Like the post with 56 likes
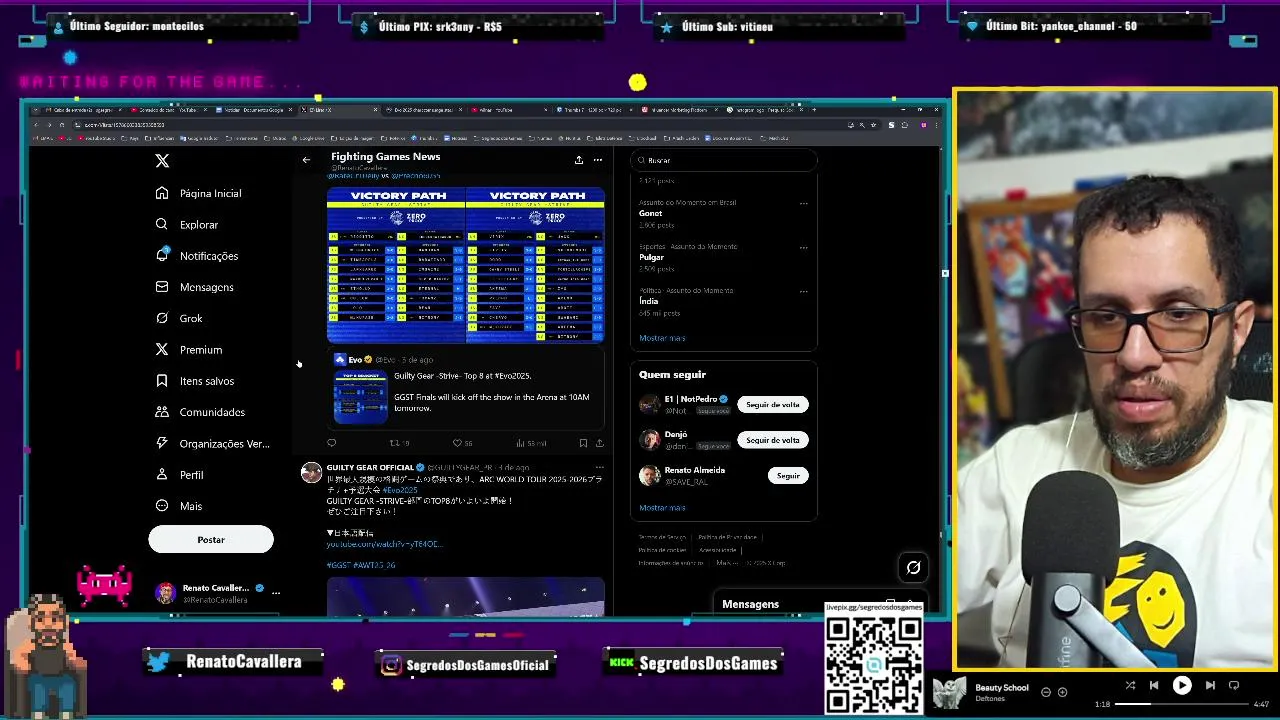 coord(462,443)
